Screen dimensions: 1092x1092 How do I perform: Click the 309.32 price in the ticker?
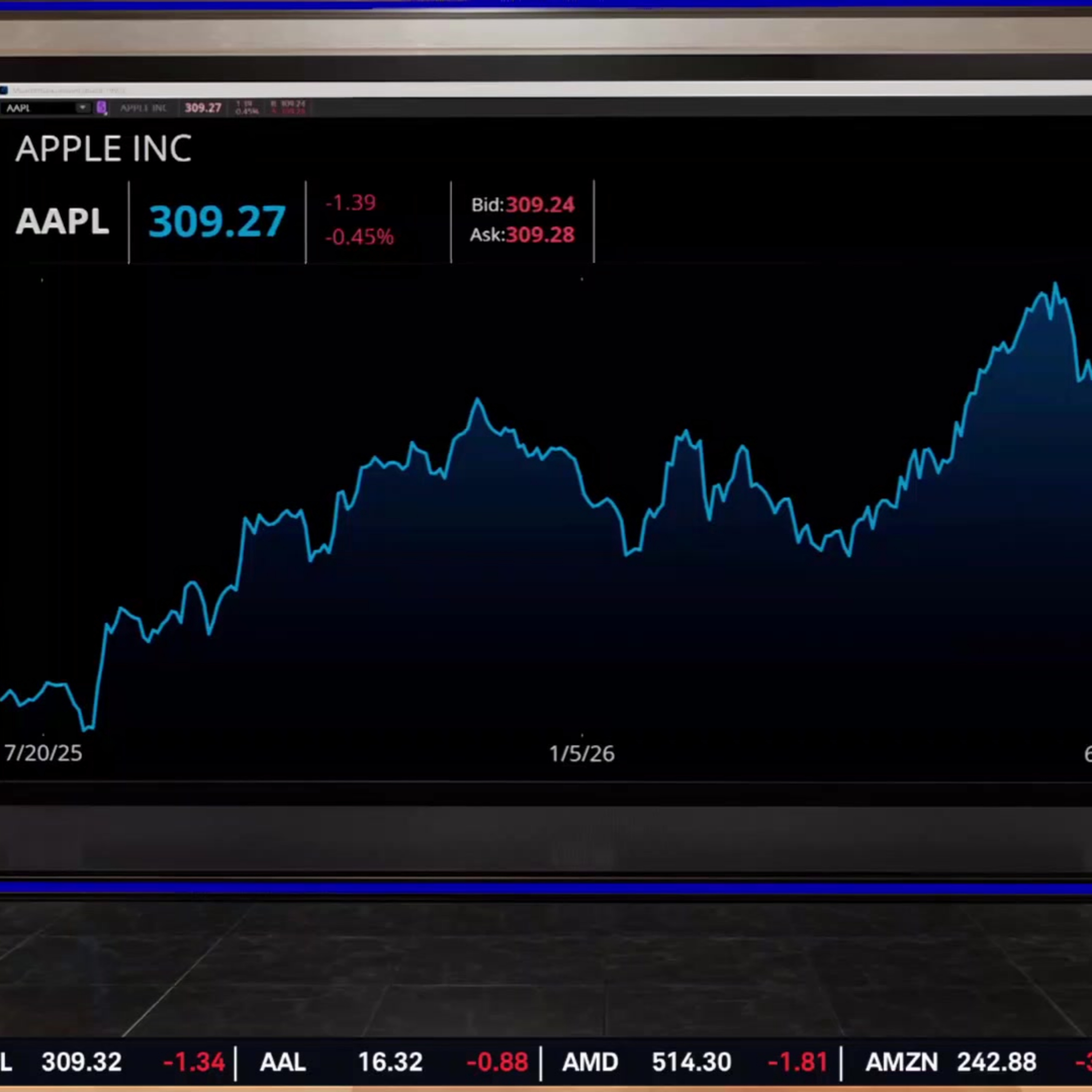click(x=82, y=1062)
